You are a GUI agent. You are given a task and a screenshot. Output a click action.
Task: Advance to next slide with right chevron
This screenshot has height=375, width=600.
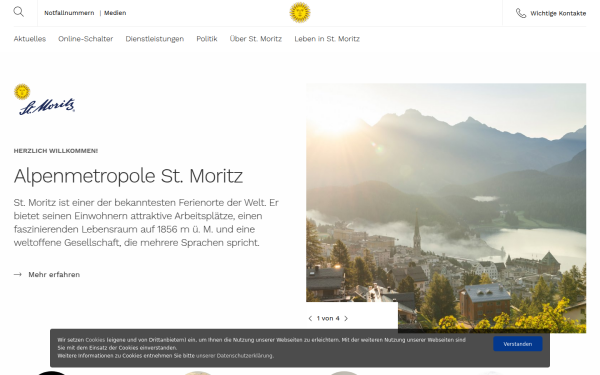(x=346, y=318)
